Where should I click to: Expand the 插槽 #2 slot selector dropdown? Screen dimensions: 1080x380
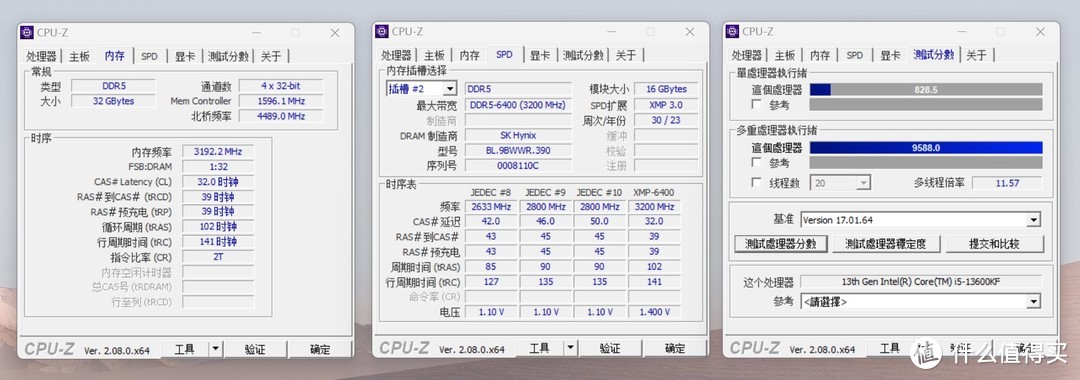(450, 89)
